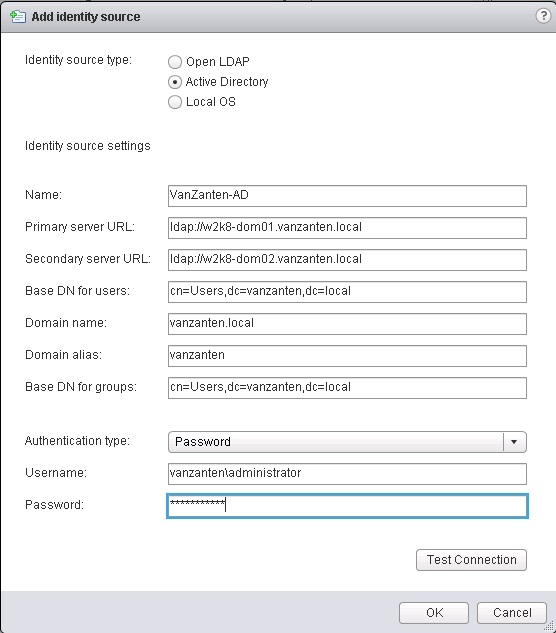
Task: Click the Domain name input field
Action: [347, 323]
